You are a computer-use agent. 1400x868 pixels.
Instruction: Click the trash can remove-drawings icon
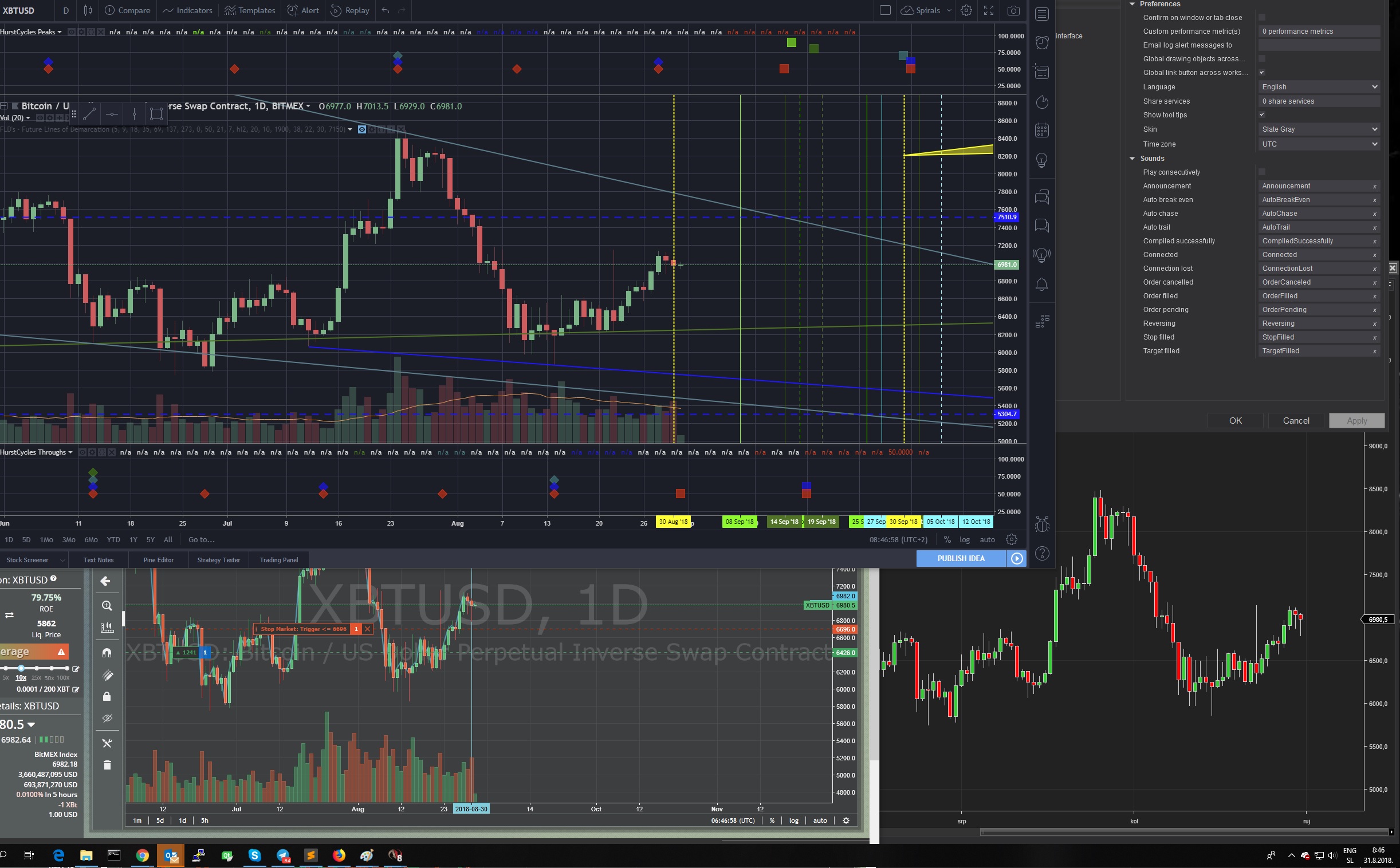coord(107,765)
